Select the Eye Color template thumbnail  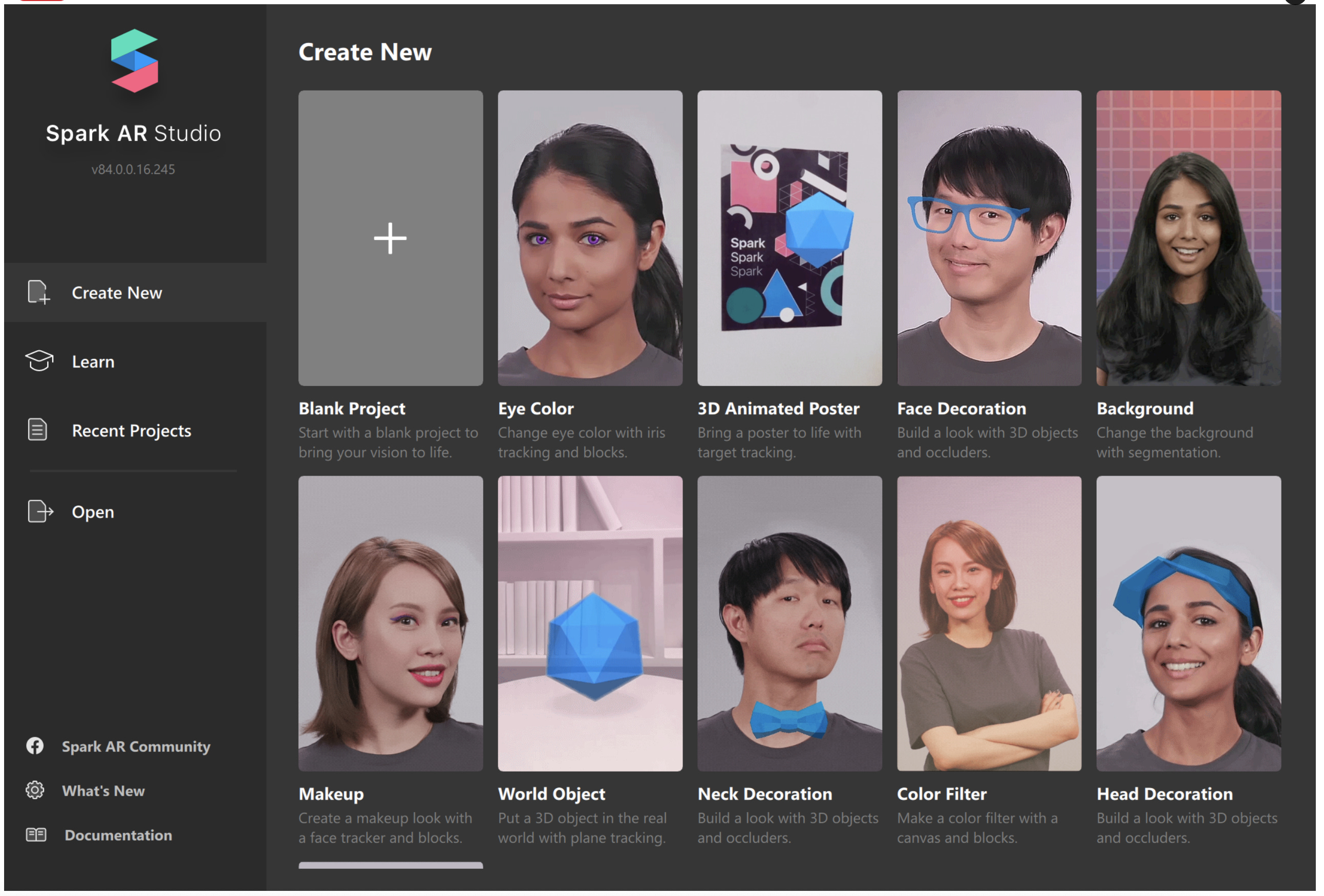click(590, 238)
